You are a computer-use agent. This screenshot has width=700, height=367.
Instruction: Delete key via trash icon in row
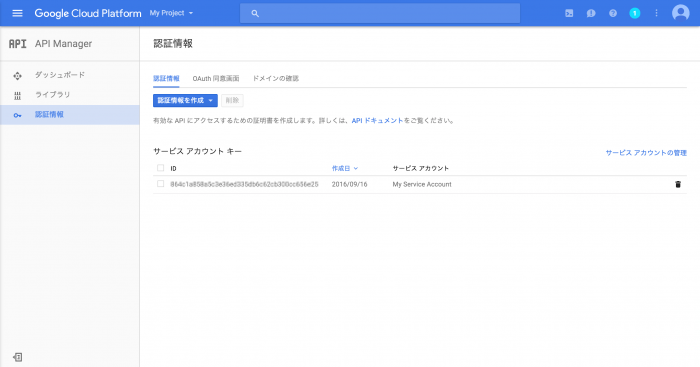(678, 184)
